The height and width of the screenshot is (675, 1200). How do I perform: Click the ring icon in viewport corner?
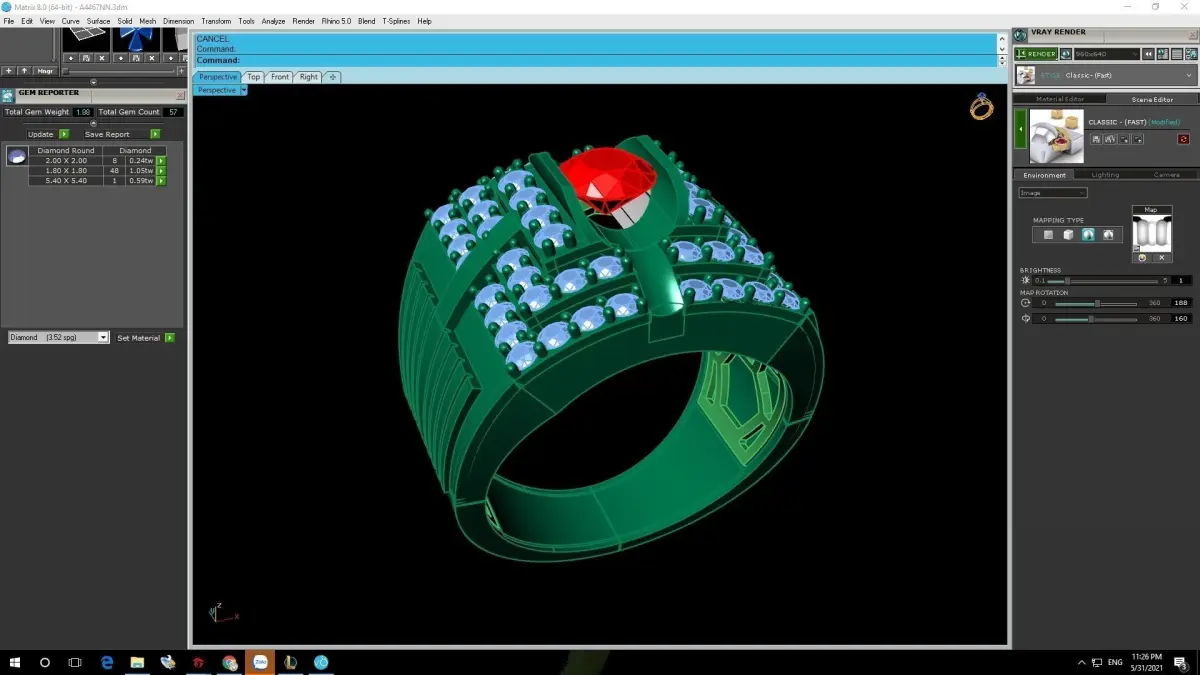coord(982,106)
